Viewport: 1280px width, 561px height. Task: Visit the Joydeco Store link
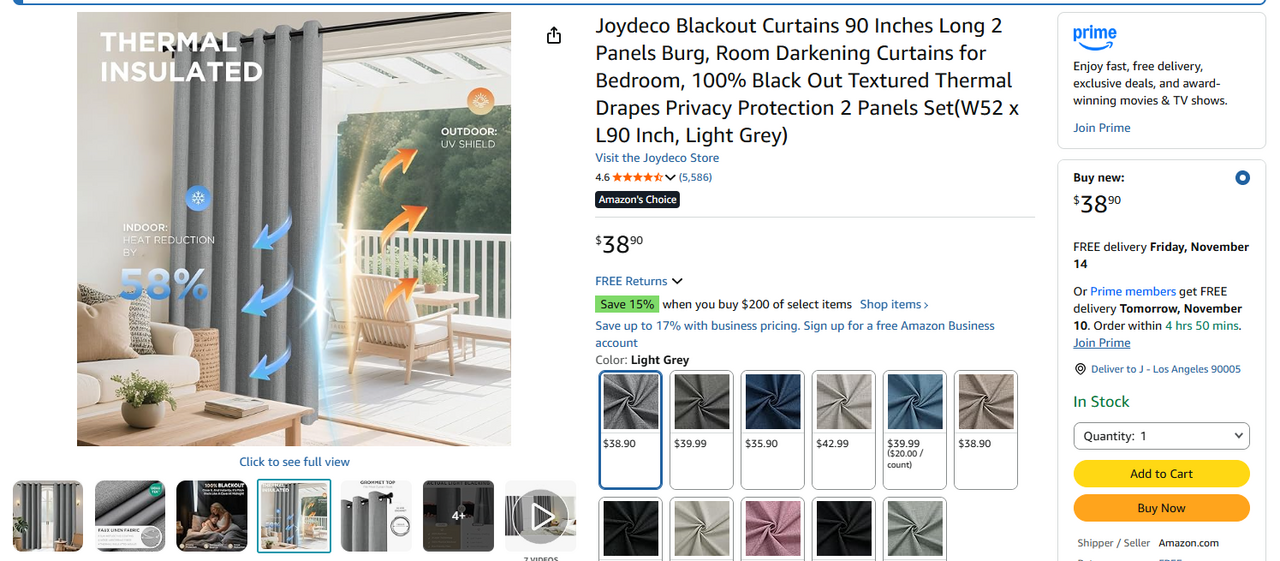pos(657,158)
